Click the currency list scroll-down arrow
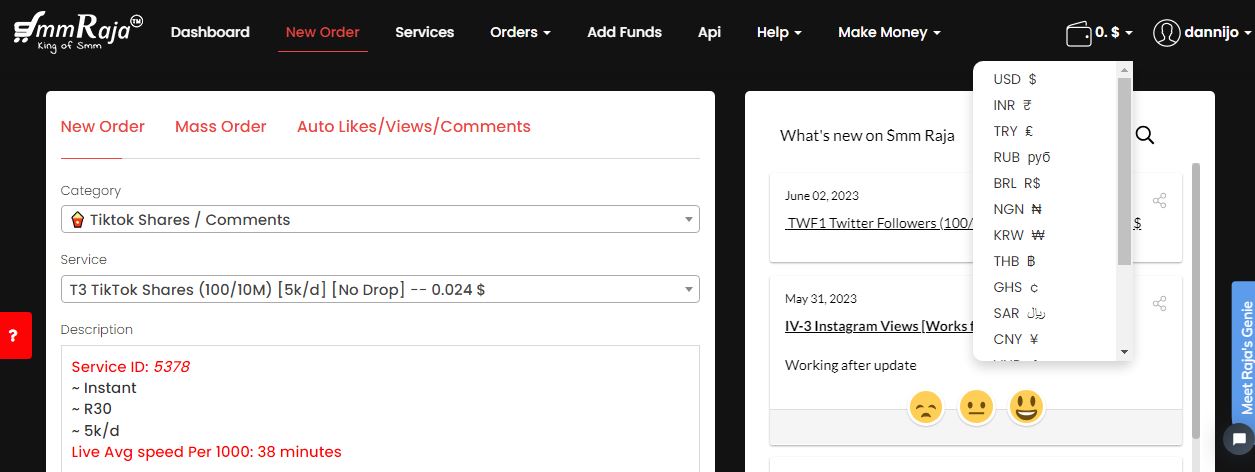The width and height of the screenshot is (1255, 472). click(1125, 352)
